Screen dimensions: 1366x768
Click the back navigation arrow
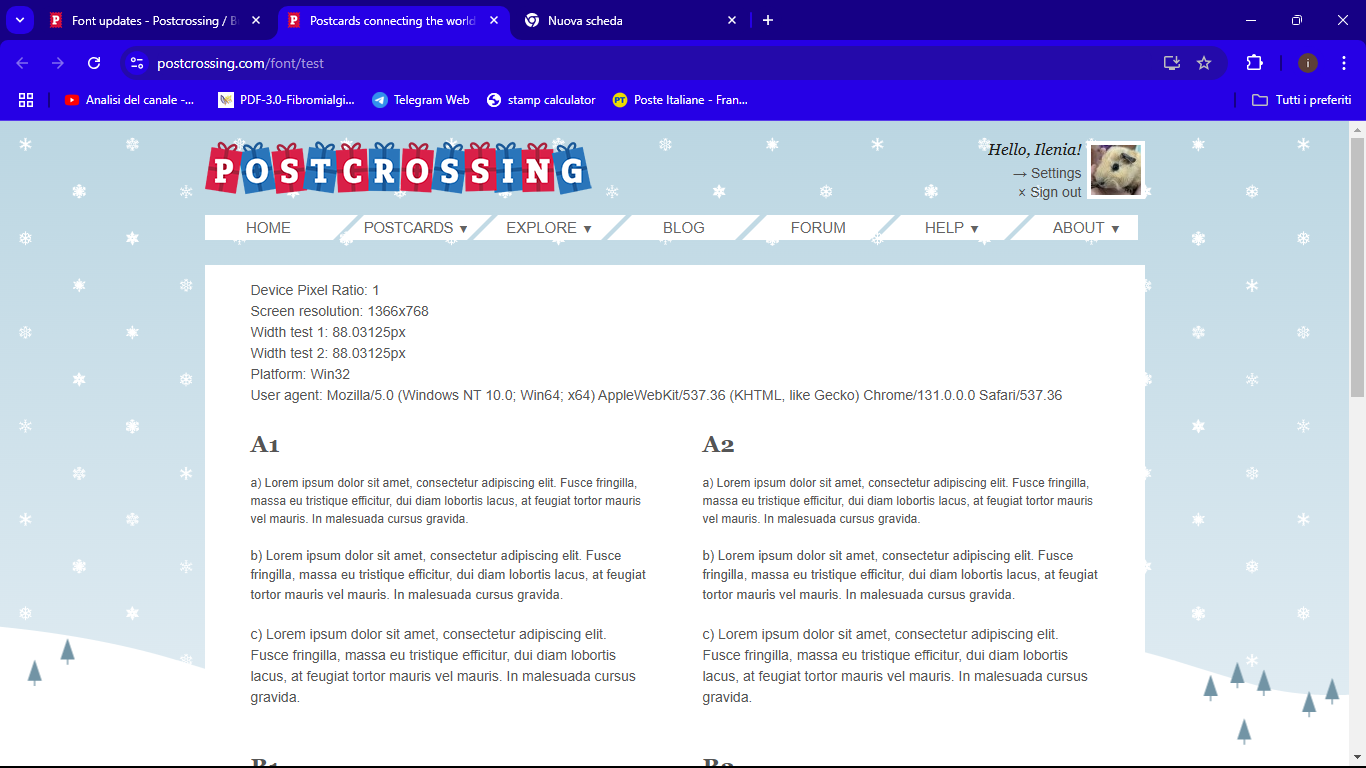pos(23,63)
